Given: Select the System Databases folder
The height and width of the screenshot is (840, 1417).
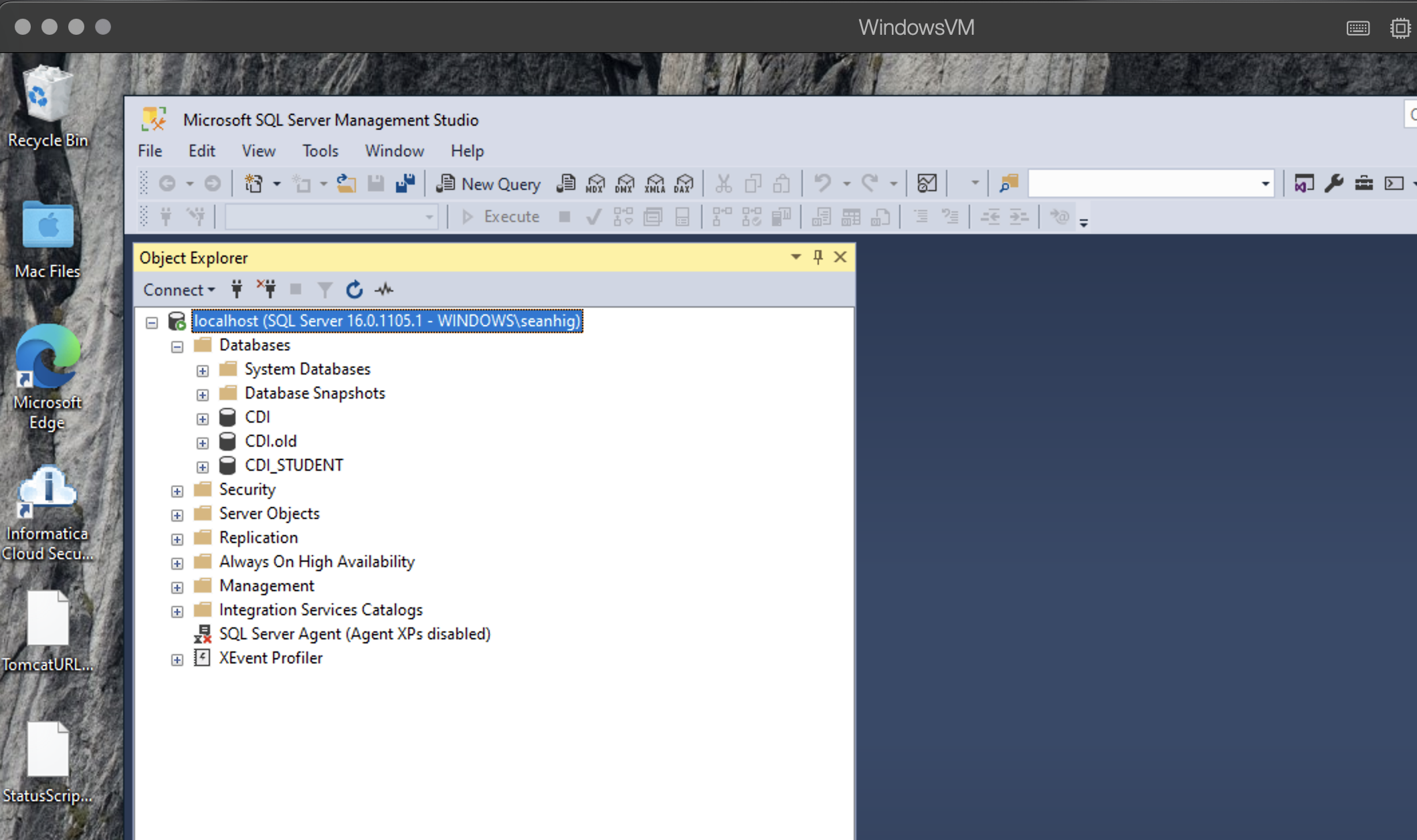Looking at the screenshot, I should [307, 369].
